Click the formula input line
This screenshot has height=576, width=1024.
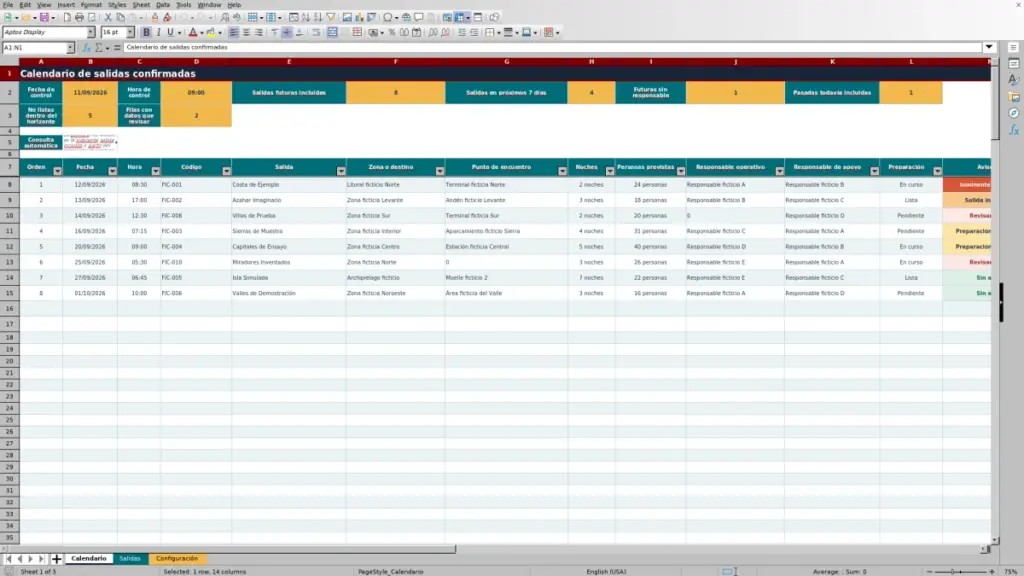pyautogui.click(x=552, y=48)
